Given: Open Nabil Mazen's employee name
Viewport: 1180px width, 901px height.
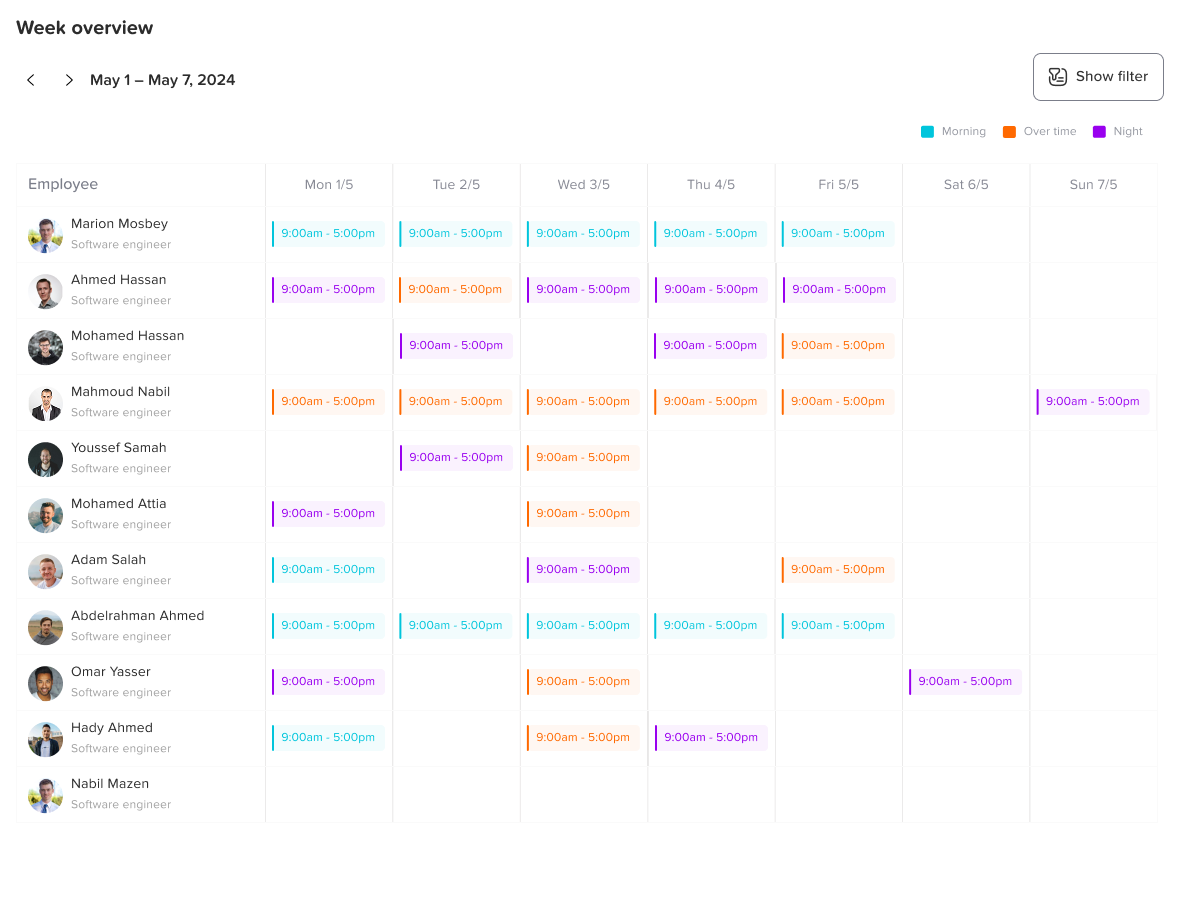Looking at the screenshot, I should point(110,784).
